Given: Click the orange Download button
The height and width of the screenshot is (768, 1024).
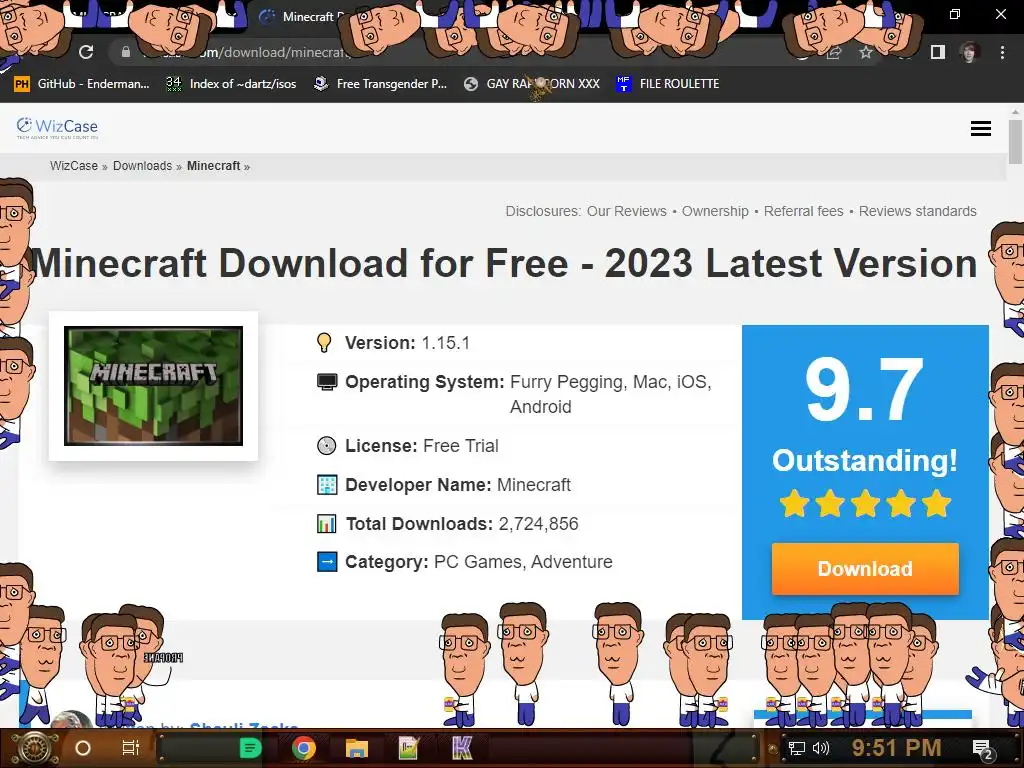Looking at the screenshot, I should [x=865, y=568].
